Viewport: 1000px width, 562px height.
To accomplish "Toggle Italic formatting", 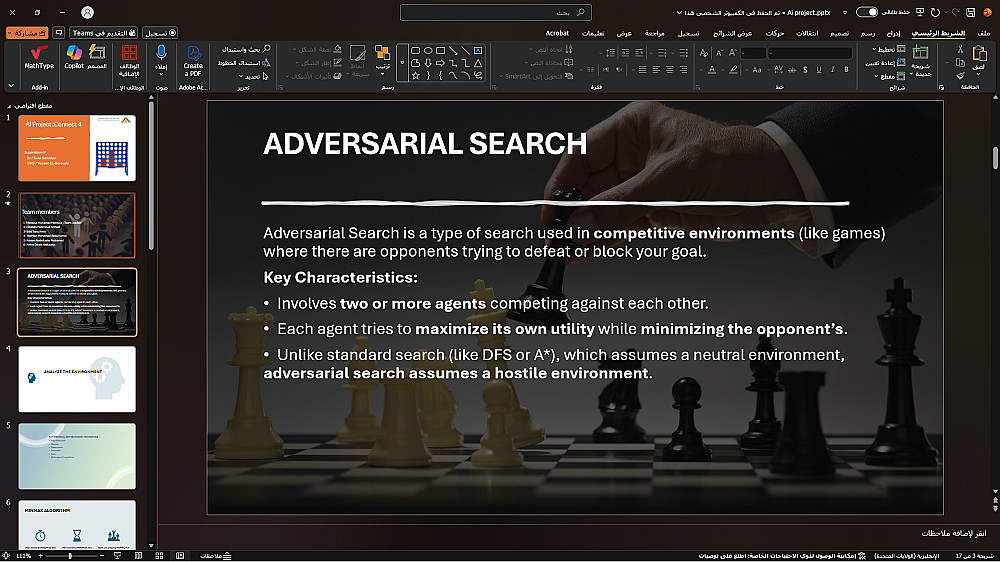I will (x=832, y=70).
